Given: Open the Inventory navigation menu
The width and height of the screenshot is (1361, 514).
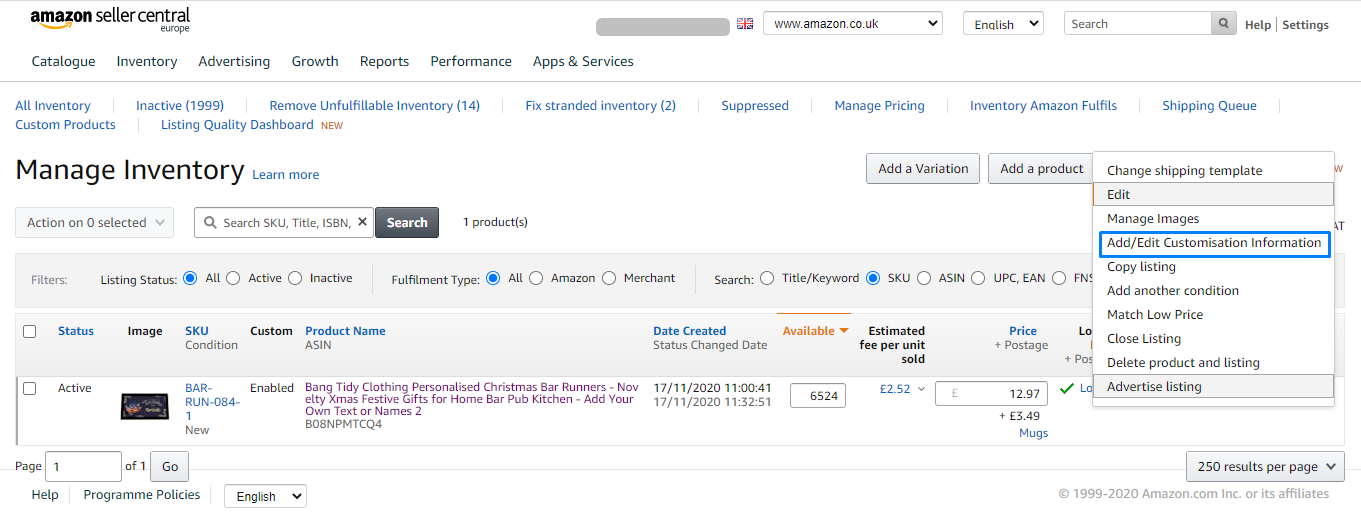Looking at the screenshot, I should (147, 61).
